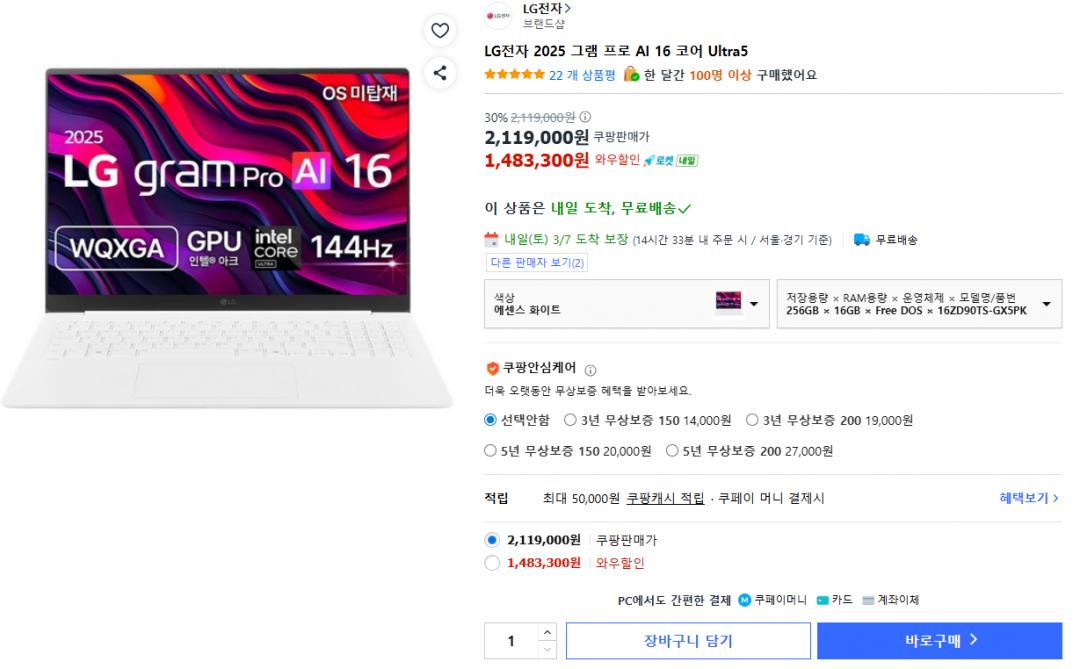Select 3년 무상보증 150 warranty option
Viewport: 1080px width, 669px height.
[x=571, y=421]
